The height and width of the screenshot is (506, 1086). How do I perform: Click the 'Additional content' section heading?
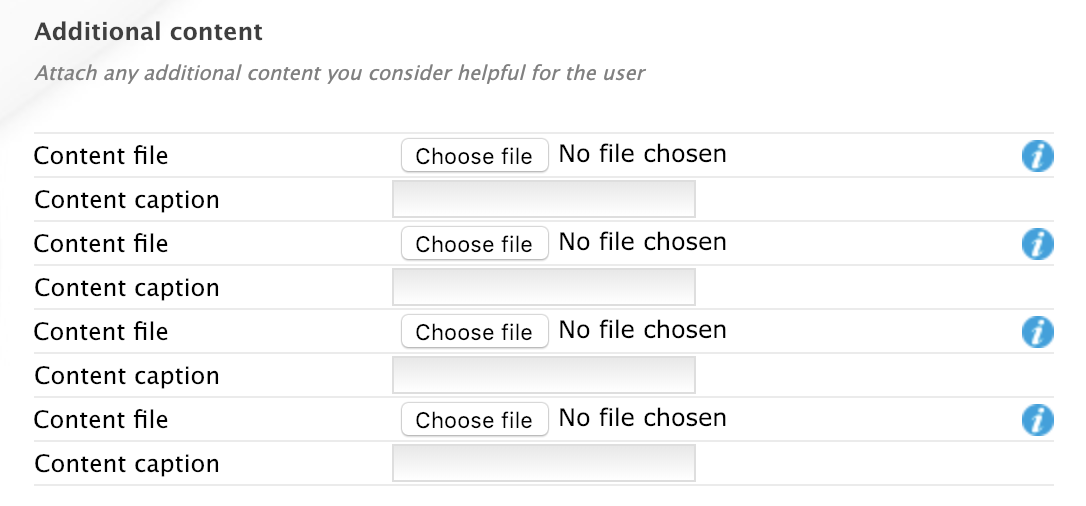pos(148,32)
